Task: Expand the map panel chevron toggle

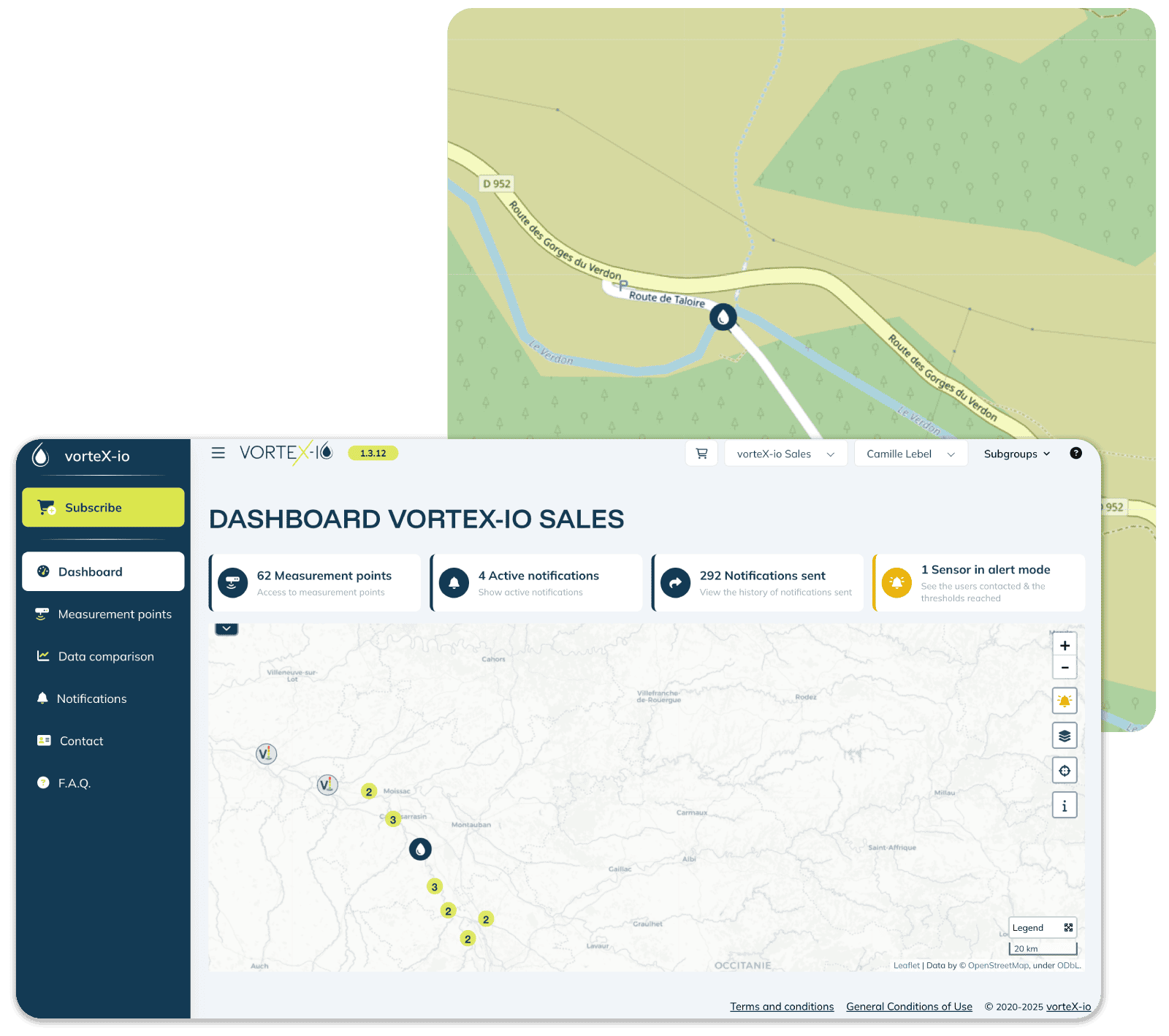Action: coord(226,628)
